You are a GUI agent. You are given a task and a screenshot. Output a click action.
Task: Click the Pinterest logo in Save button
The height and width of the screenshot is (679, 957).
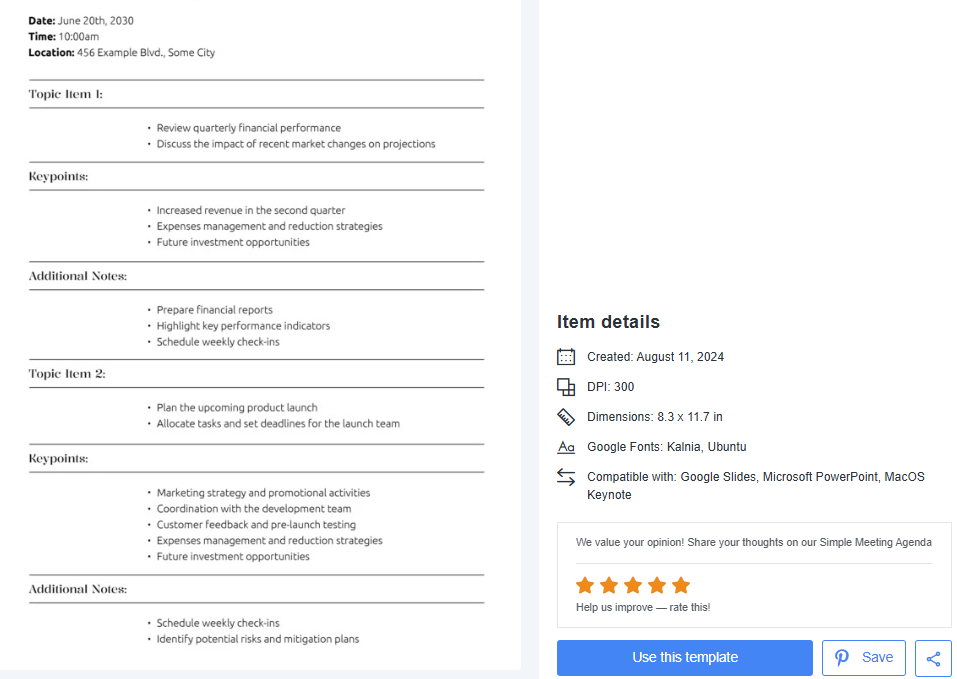(x=842, y=658)
